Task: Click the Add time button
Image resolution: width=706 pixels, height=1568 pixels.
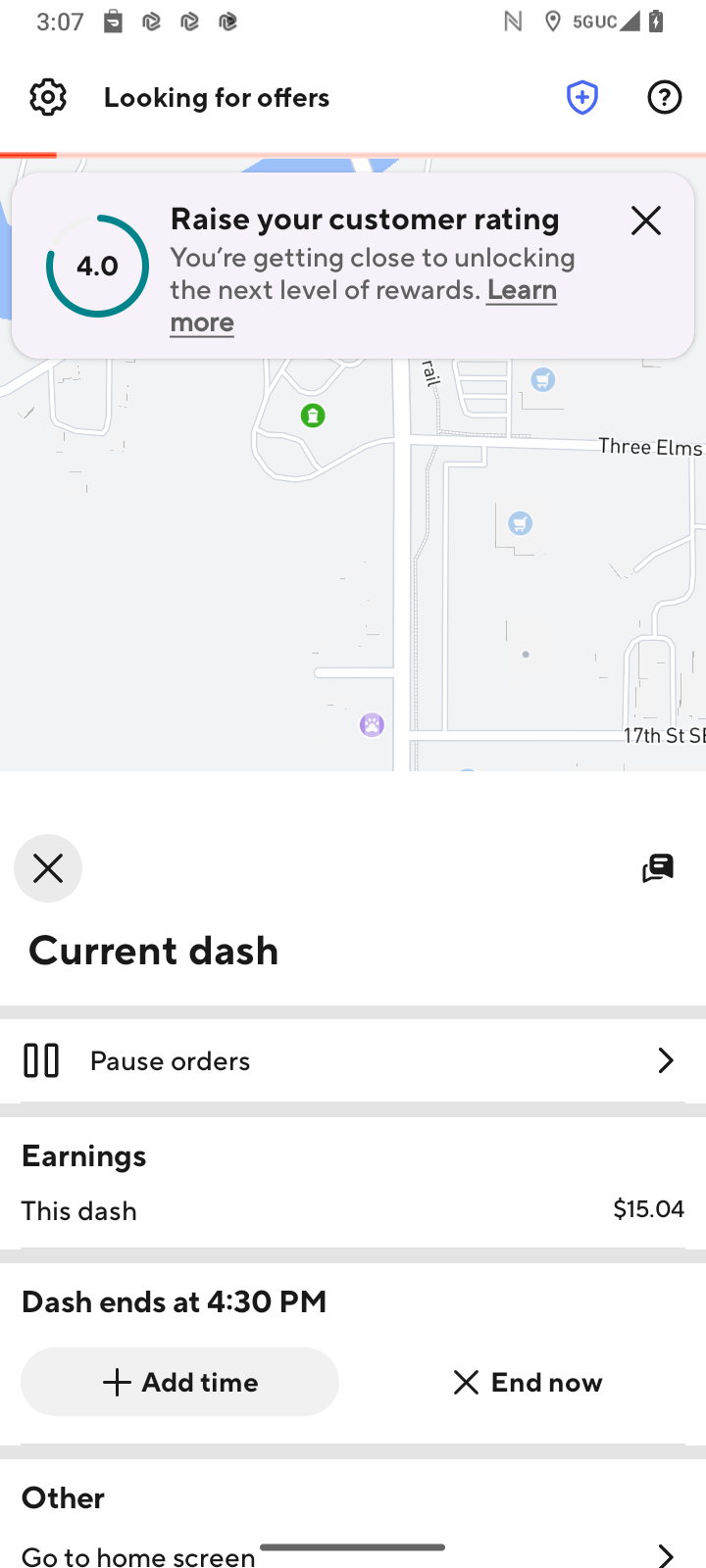Action: [179, 1382]
